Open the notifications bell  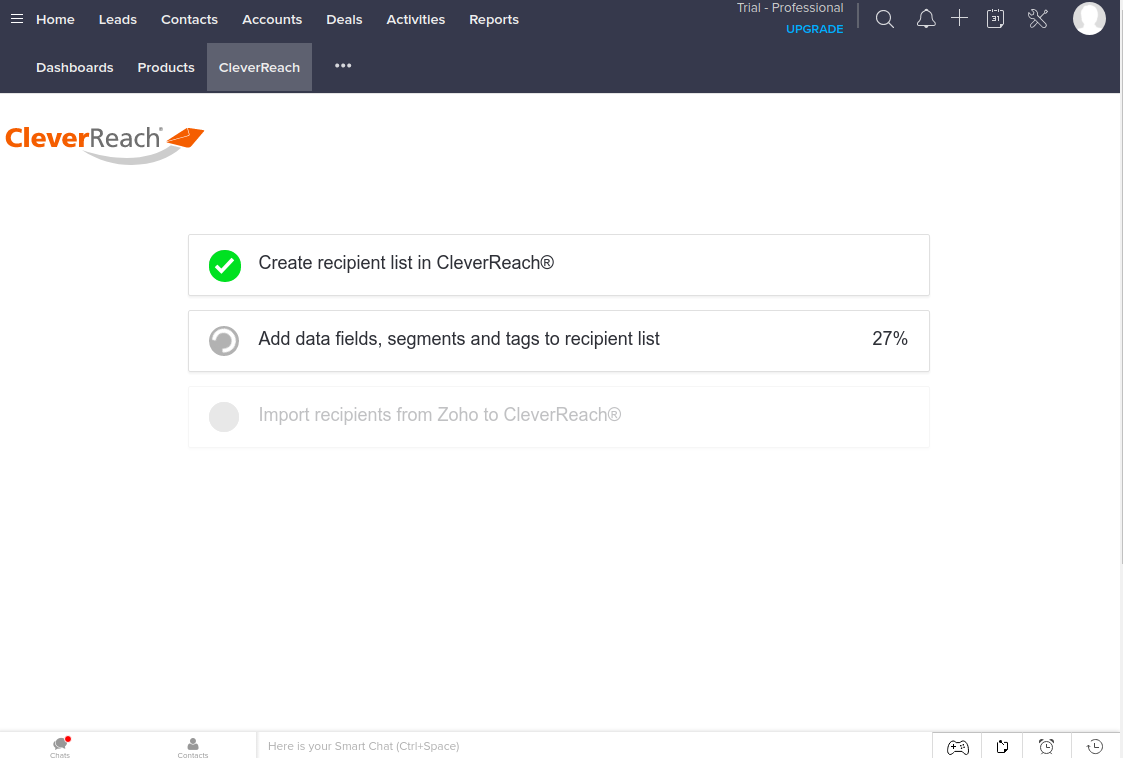pos(926,19)
